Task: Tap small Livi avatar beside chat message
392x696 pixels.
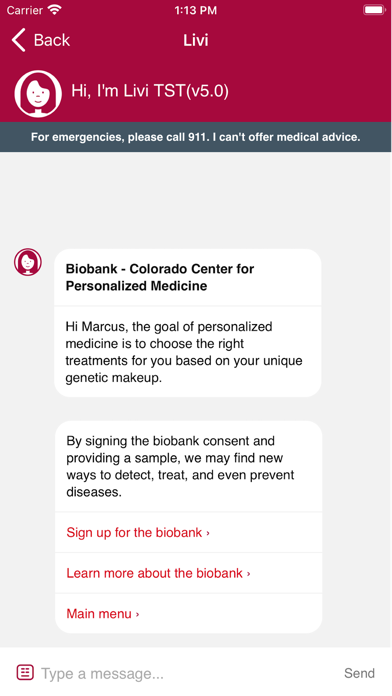Action: (x=28, y=262)
